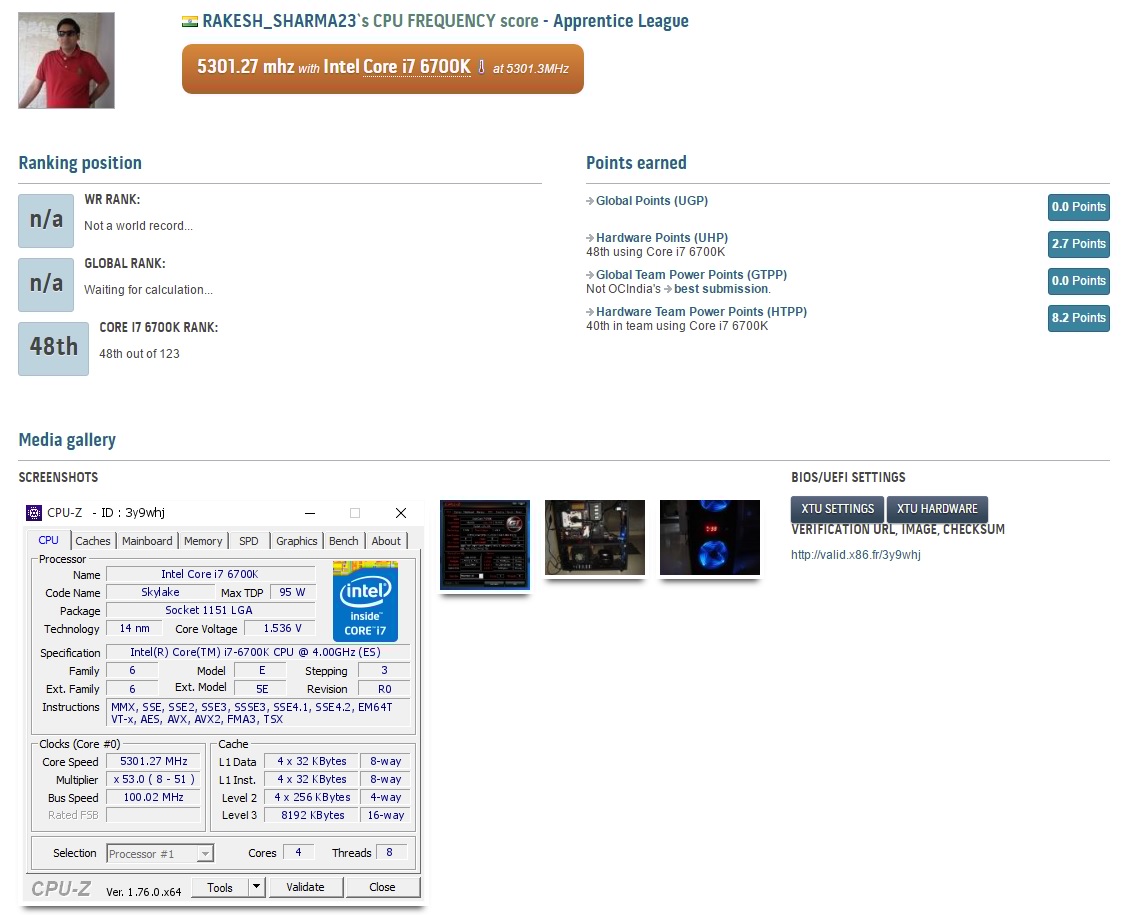Click the thermometer icon in the score banner
Screen dimensions: 1129x915
pos(482,68)
